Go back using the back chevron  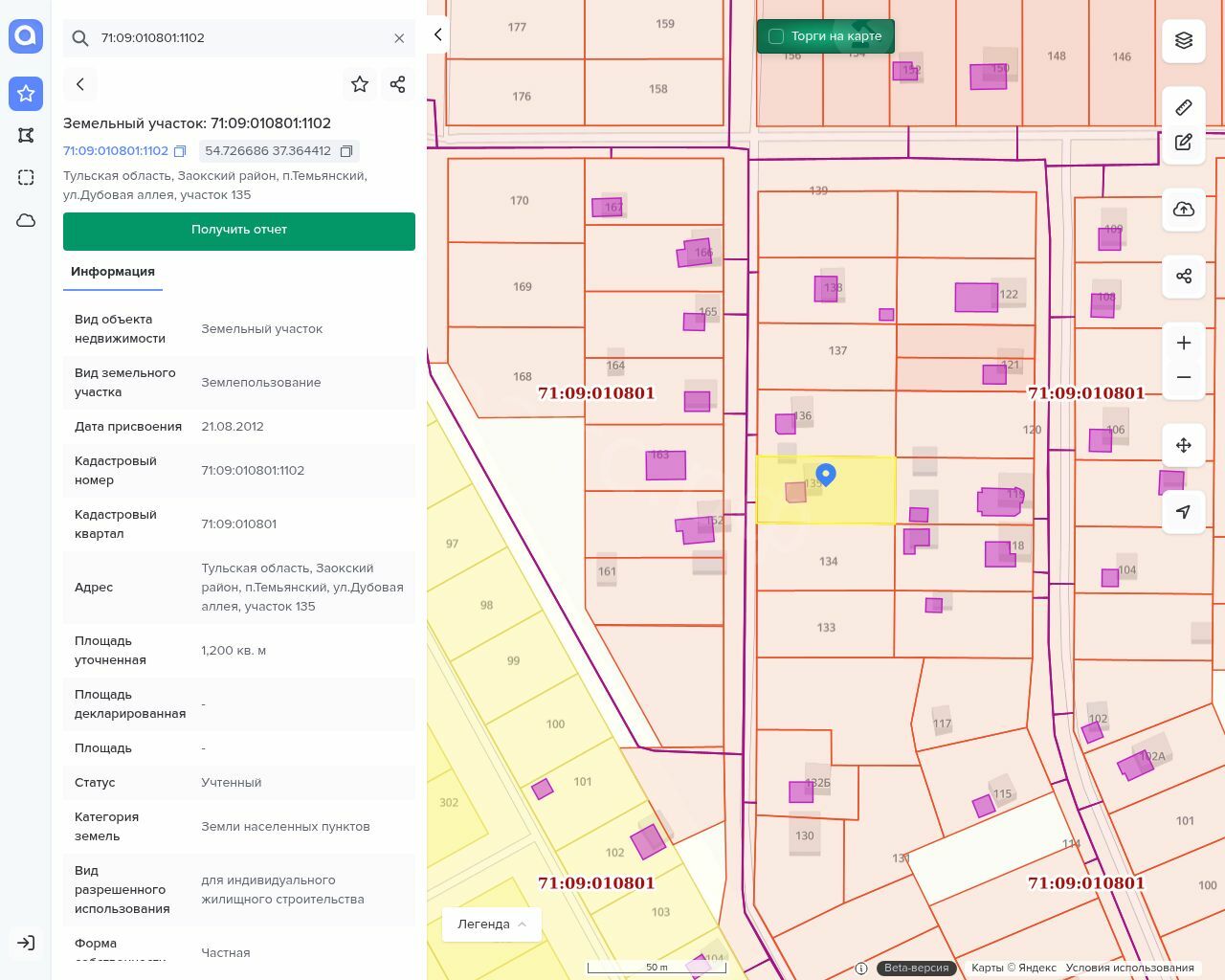click(x=80, y=84)
